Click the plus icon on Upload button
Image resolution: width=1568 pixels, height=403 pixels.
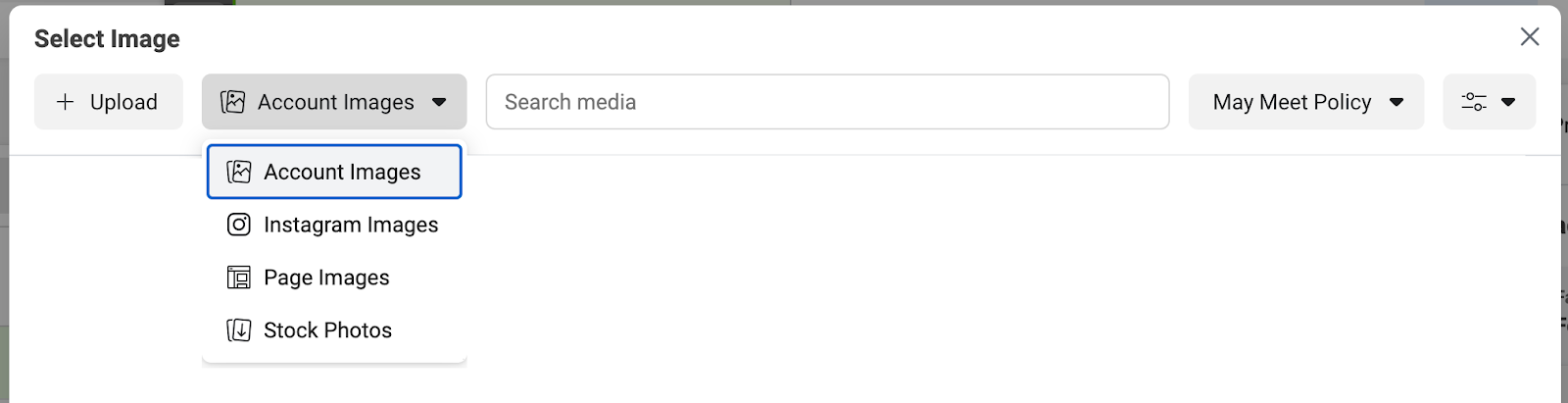66,102
